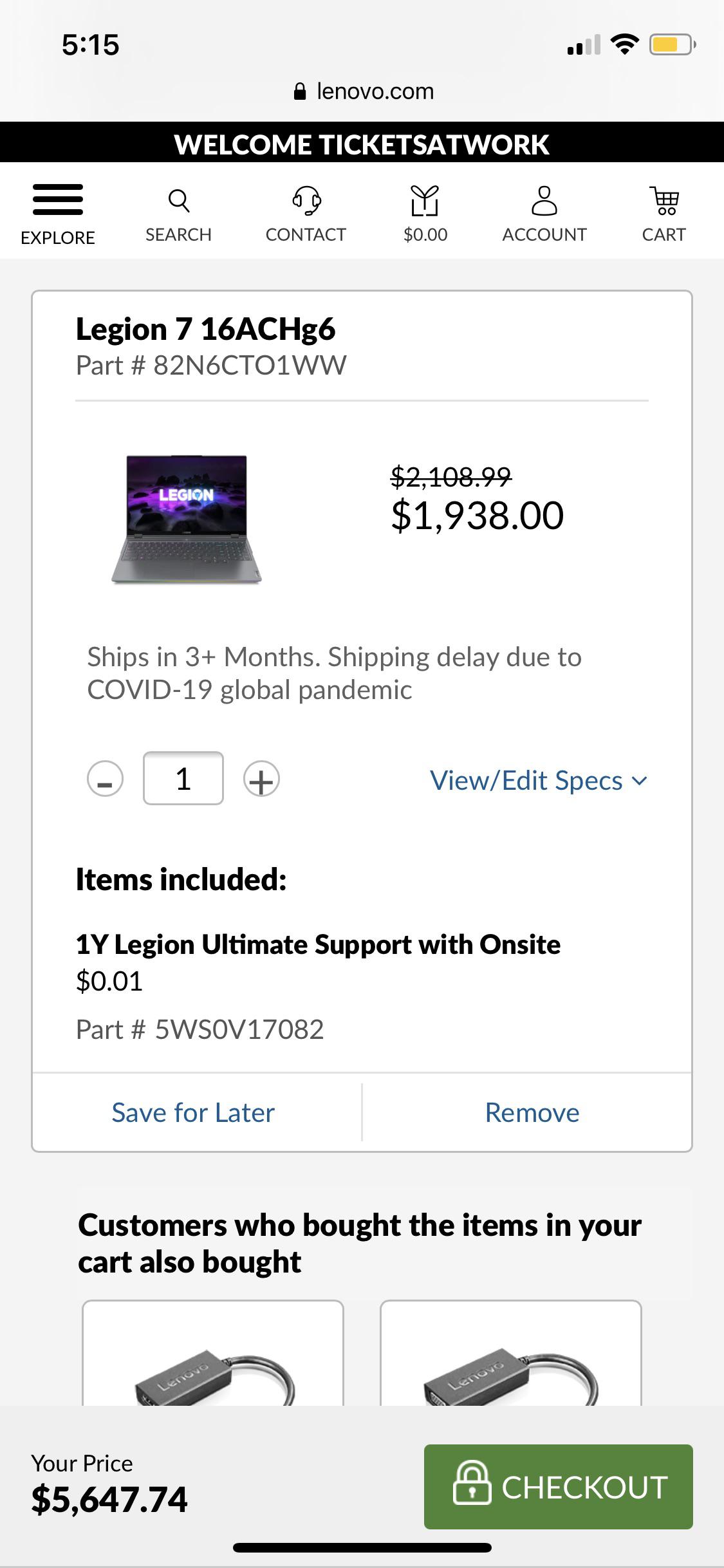Click the quantity input field
724x1568 pixels.
pos(183,778)
